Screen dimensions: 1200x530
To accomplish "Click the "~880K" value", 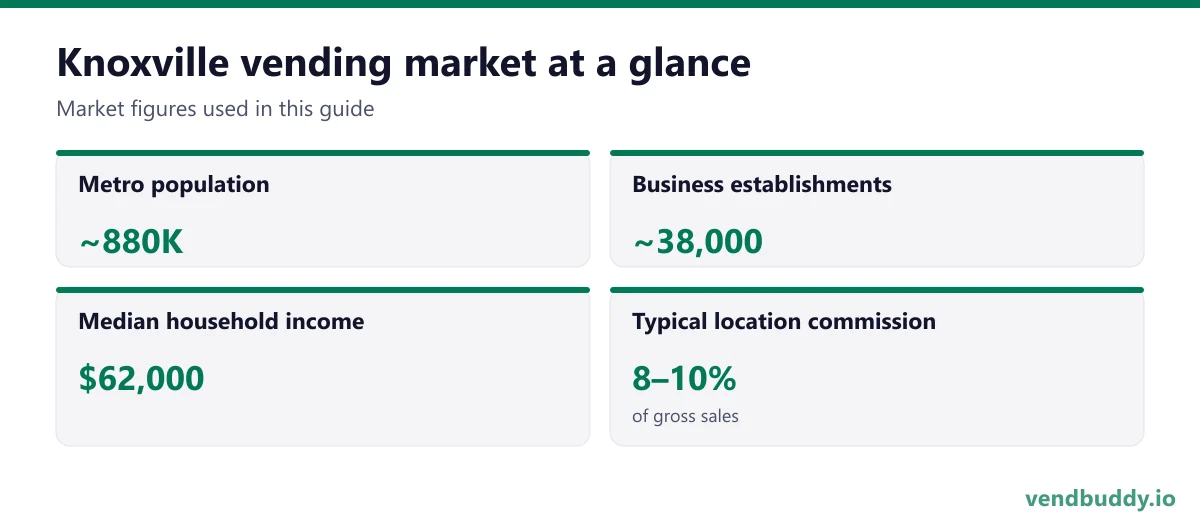I will (x=131, y=241).
